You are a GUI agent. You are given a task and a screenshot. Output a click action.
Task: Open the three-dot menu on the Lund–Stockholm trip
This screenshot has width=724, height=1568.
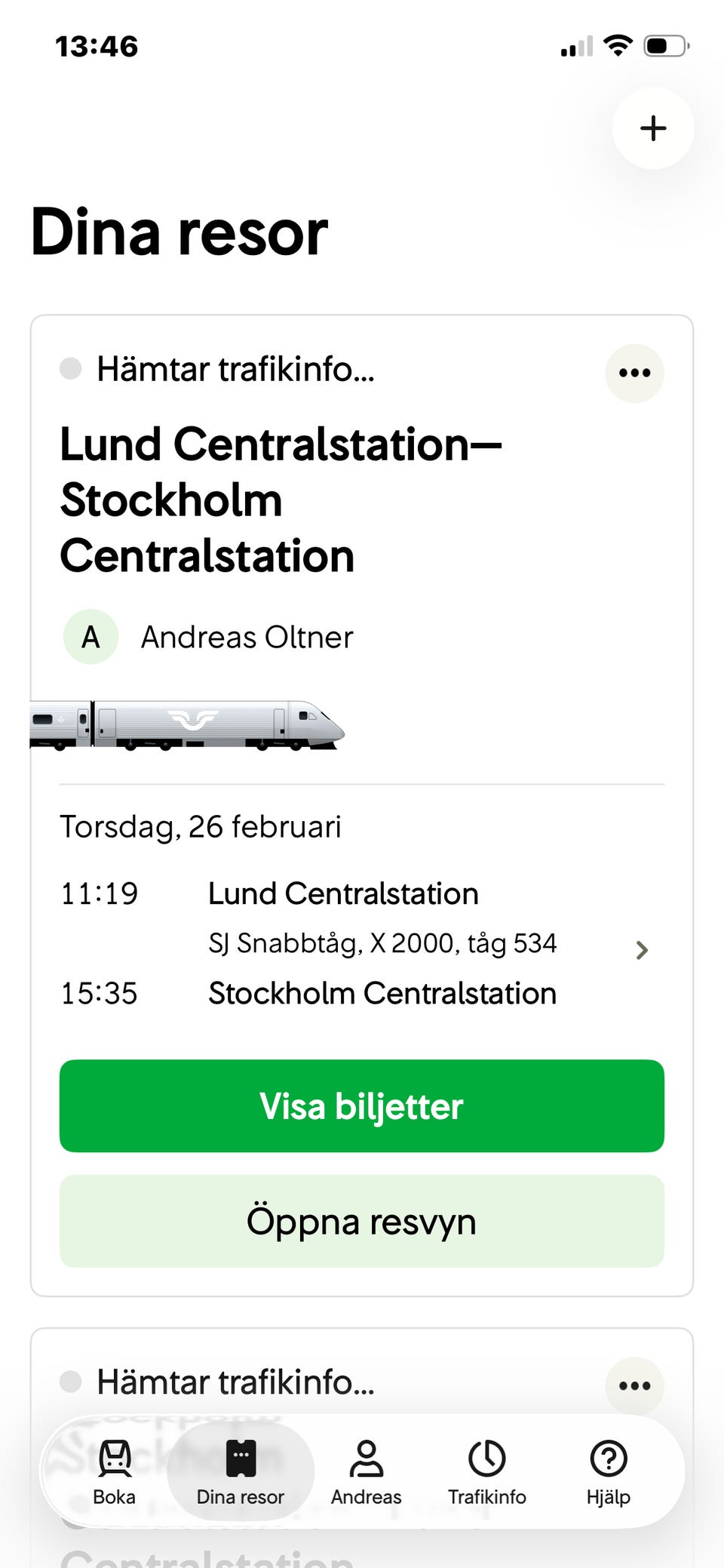pos(634,373)
